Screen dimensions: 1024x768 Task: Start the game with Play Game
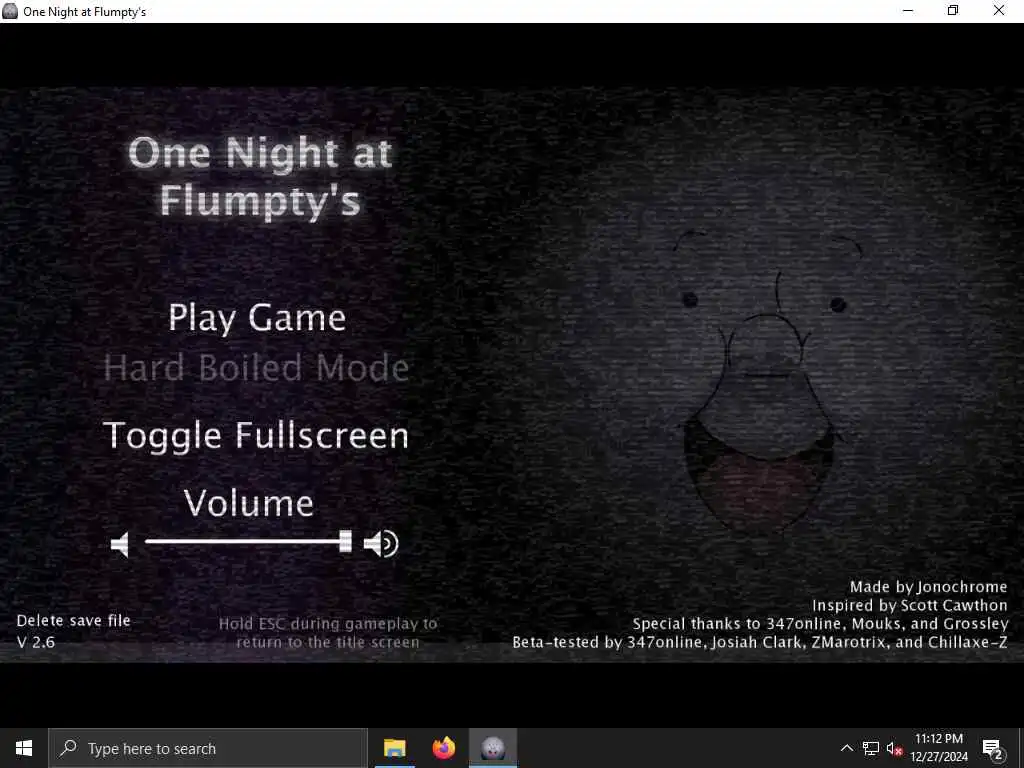257,318
